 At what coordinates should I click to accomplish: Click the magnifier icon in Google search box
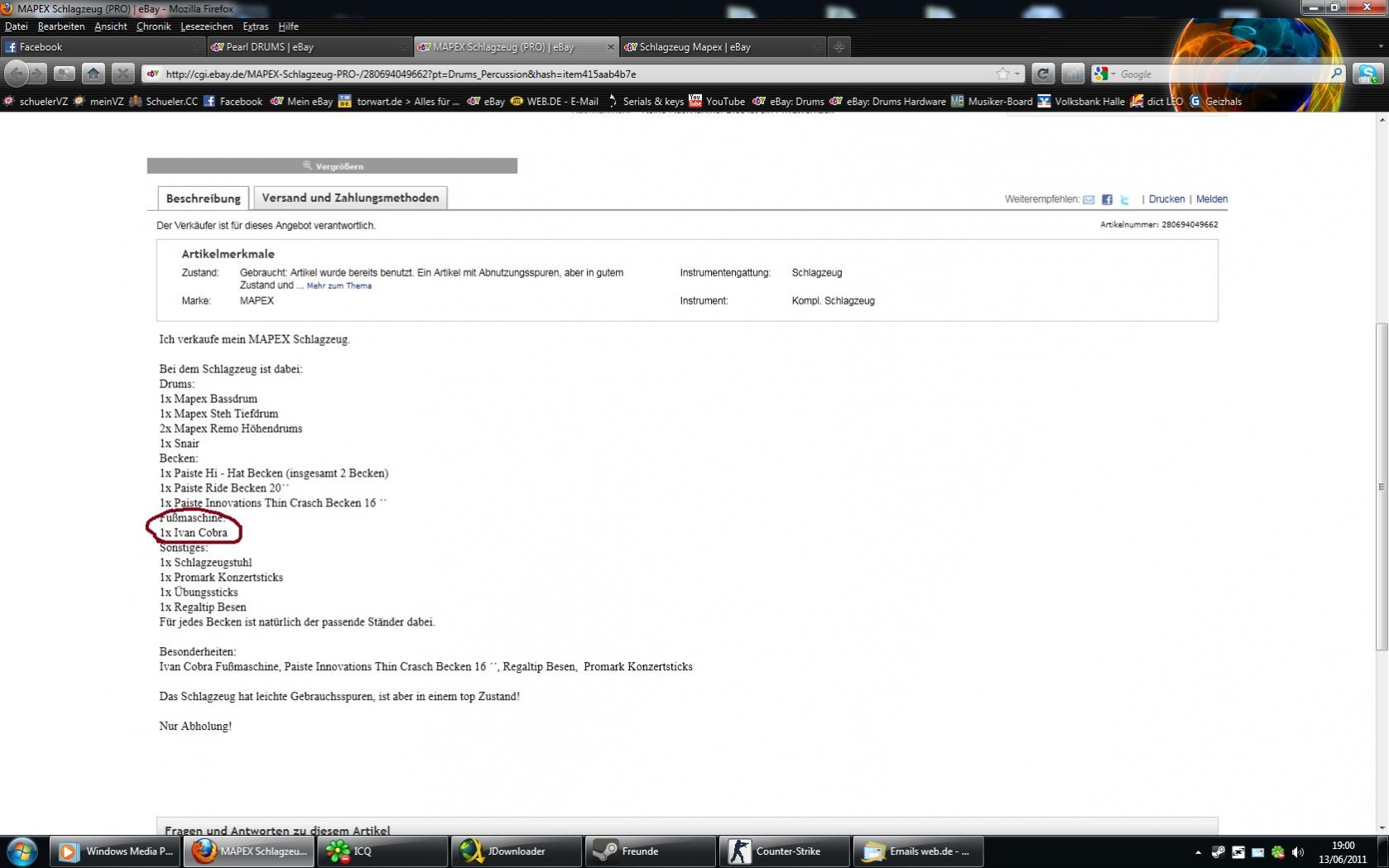1336,74
